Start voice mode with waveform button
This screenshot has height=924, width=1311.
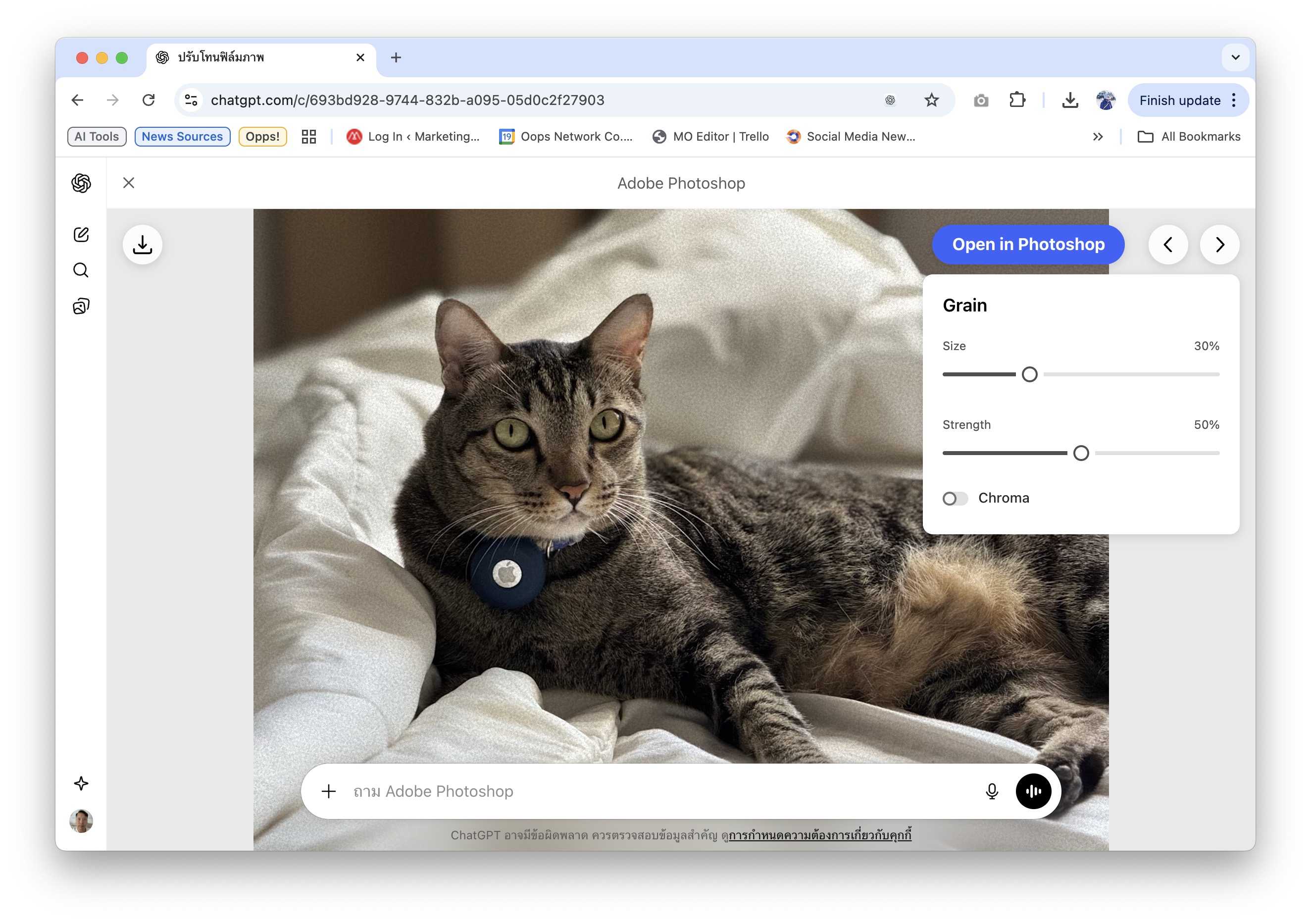1033,791
